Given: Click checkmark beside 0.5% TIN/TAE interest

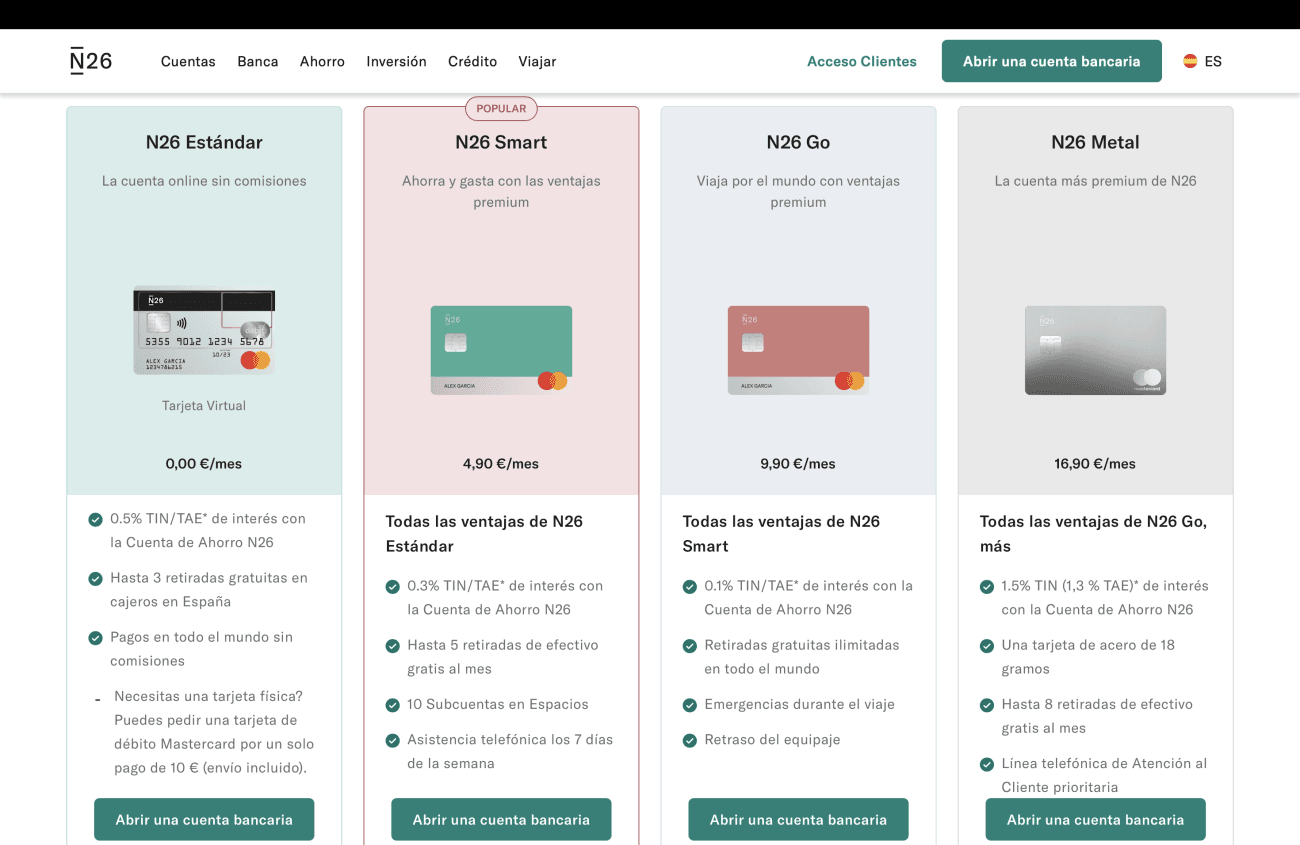Looking at the screenshot, I should coord(95,519).
